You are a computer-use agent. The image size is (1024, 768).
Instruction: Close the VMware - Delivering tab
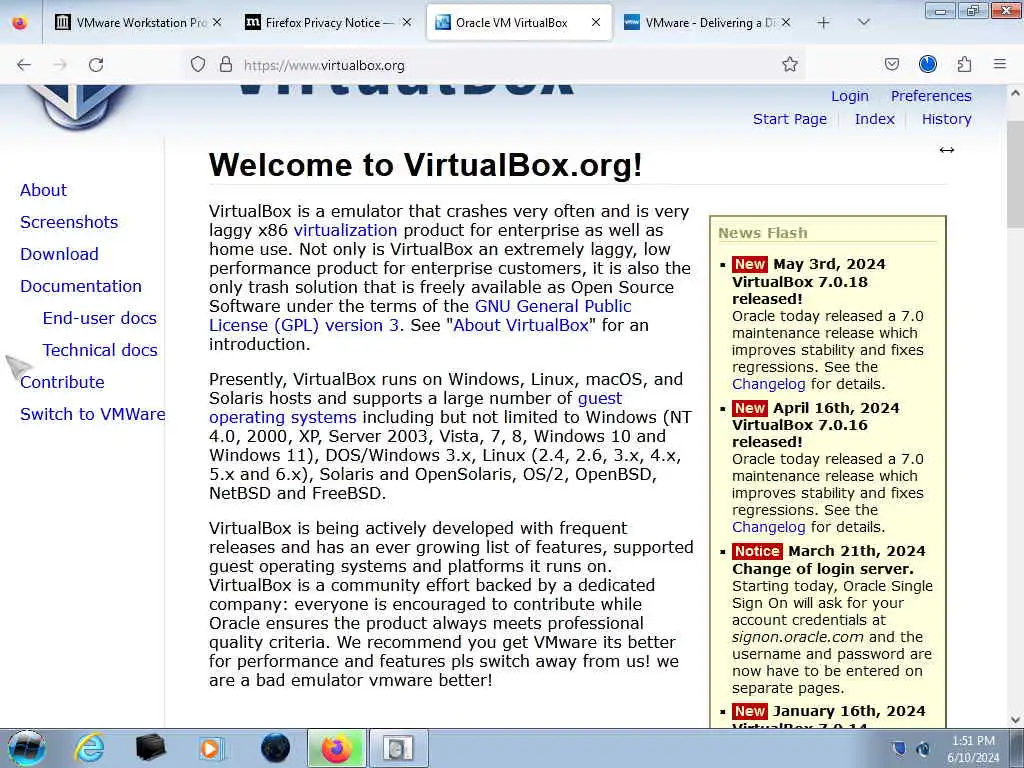786,22
